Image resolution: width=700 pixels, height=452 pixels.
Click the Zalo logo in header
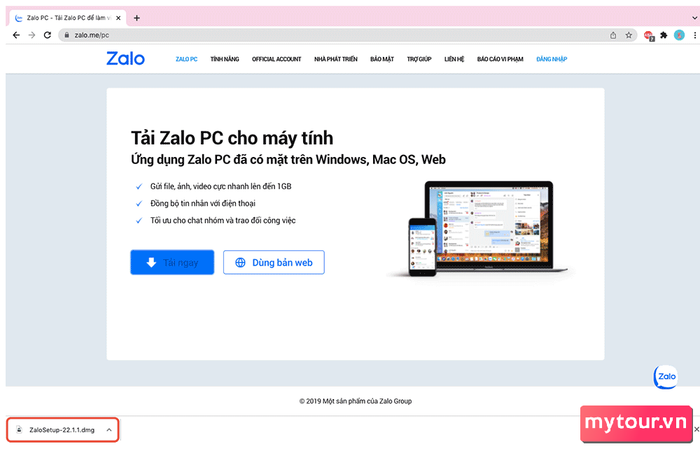coord(125,59)
